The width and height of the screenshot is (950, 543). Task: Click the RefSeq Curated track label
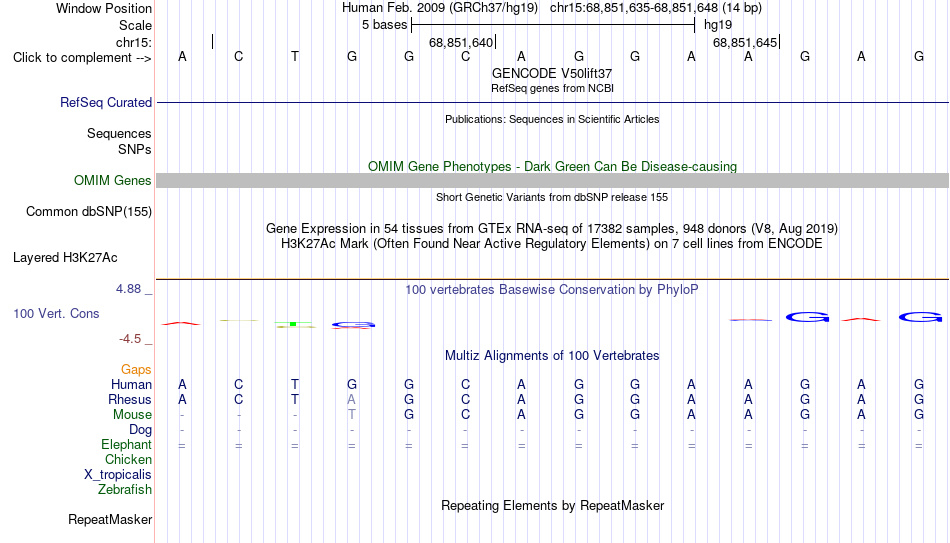tap(105, 102)
